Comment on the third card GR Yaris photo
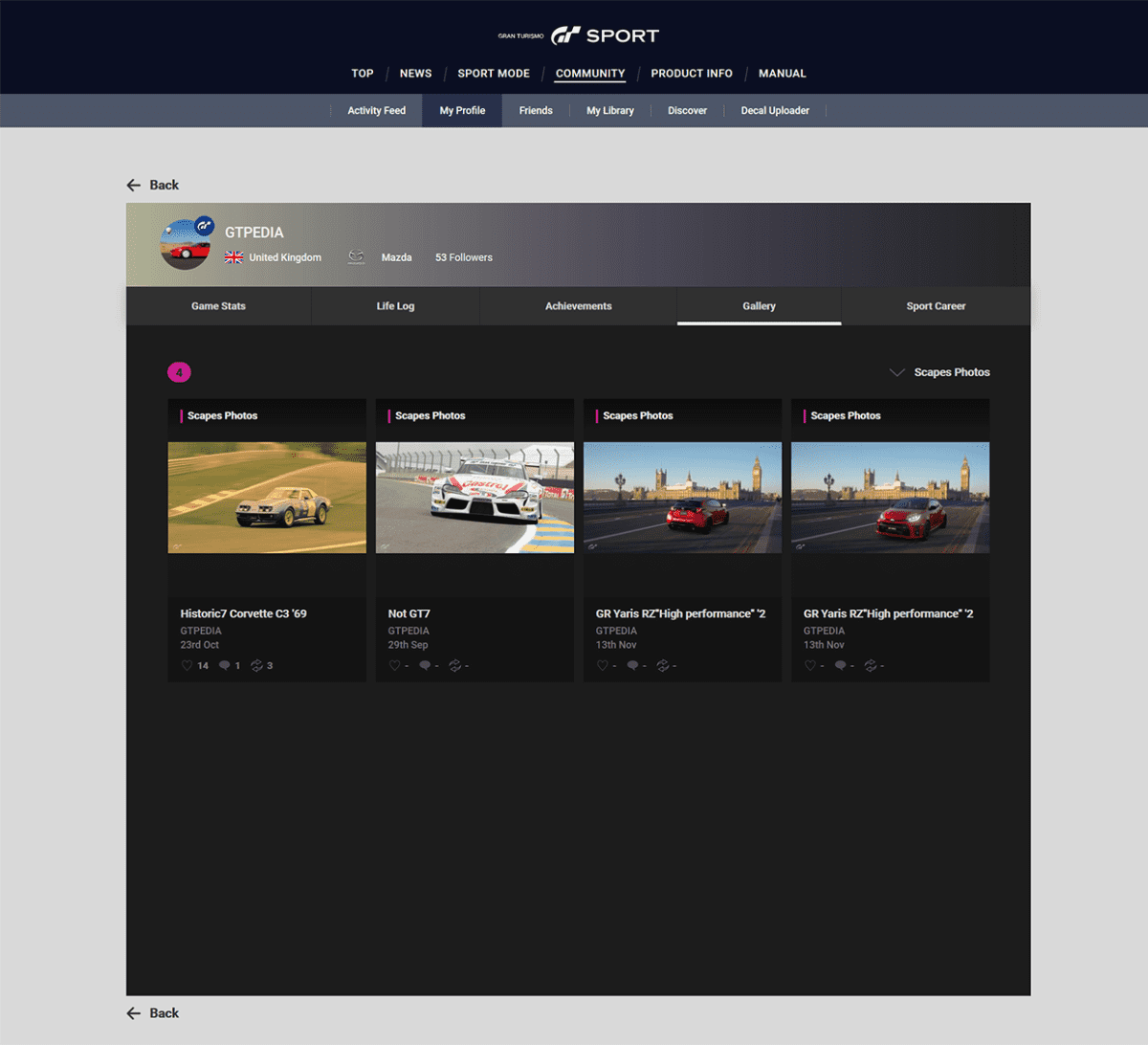The height and width of the screenshot is (1045, 1148). coord(632,665)
